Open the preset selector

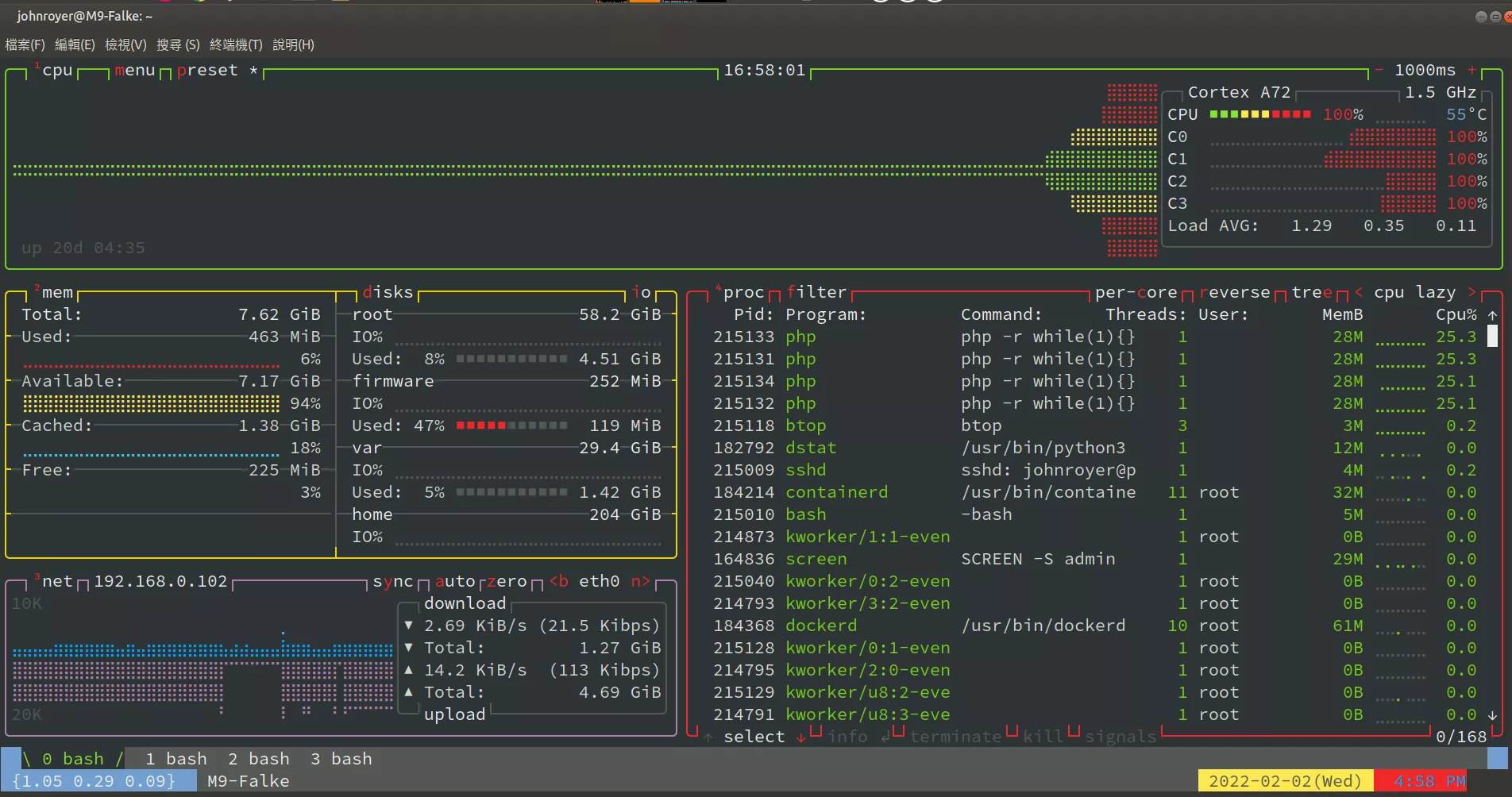[x=207, y=70]
